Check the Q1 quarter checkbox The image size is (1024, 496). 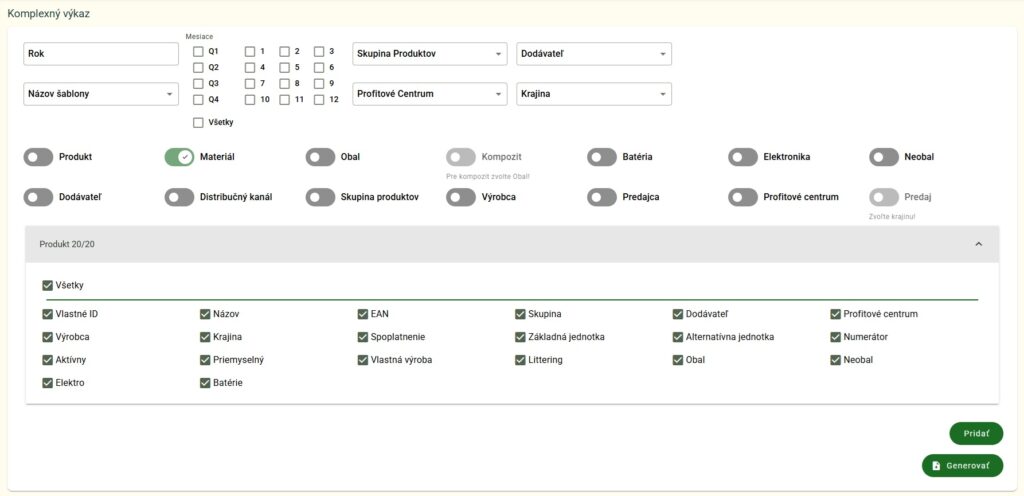pos(198,51)
